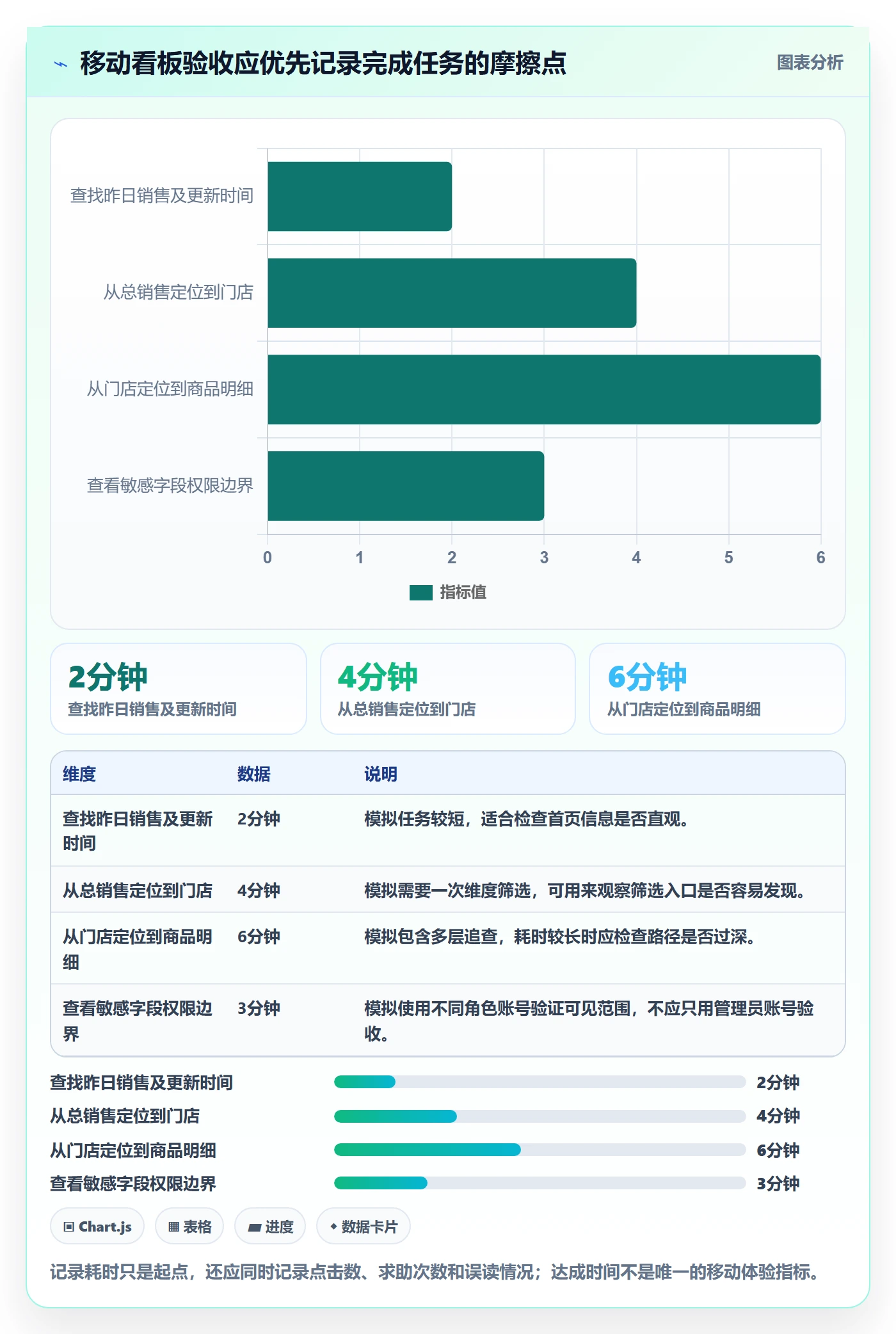The image size is (896, 1334).
Task: Click the progress bar for 查看敏感字段权限边界
Action: (540, 1184)
